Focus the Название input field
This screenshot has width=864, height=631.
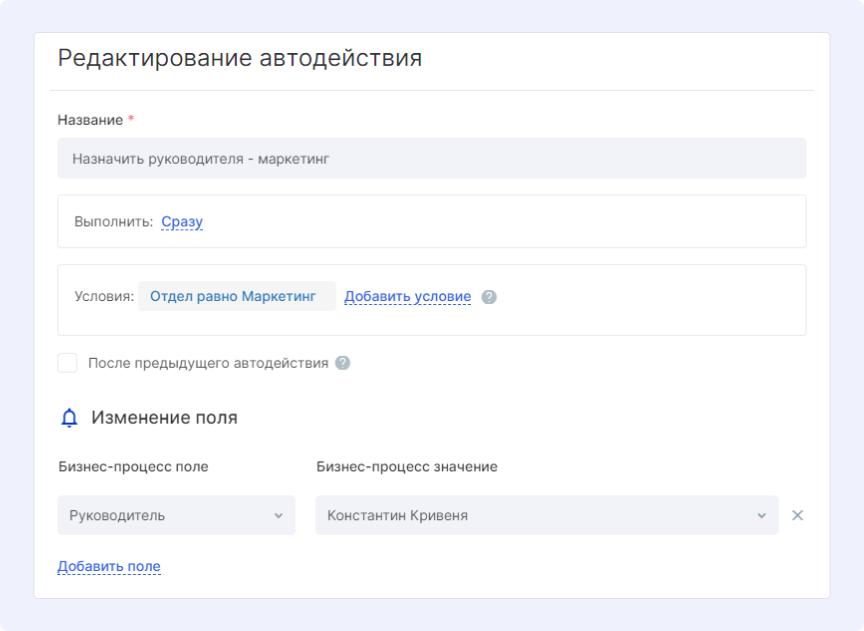(431, 158)
